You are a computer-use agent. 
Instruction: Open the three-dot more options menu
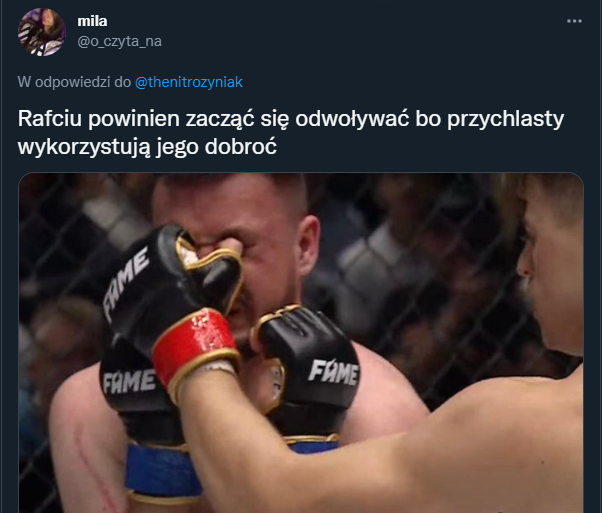pyautogui.click(x=574, y=21)
